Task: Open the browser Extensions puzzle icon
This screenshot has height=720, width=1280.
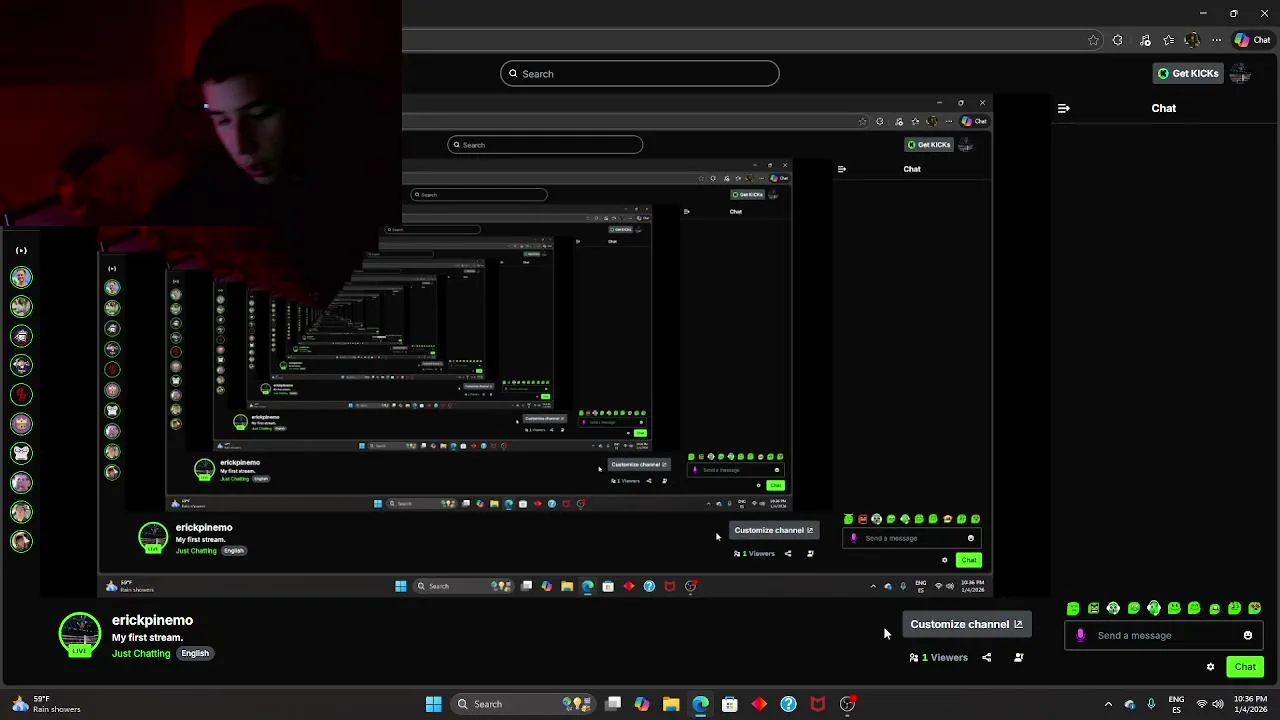Action: tap(1117, 40)
